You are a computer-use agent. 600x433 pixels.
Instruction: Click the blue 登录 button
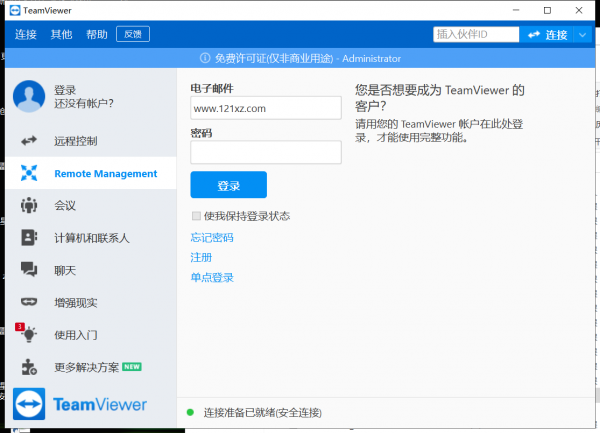(228, 185)
